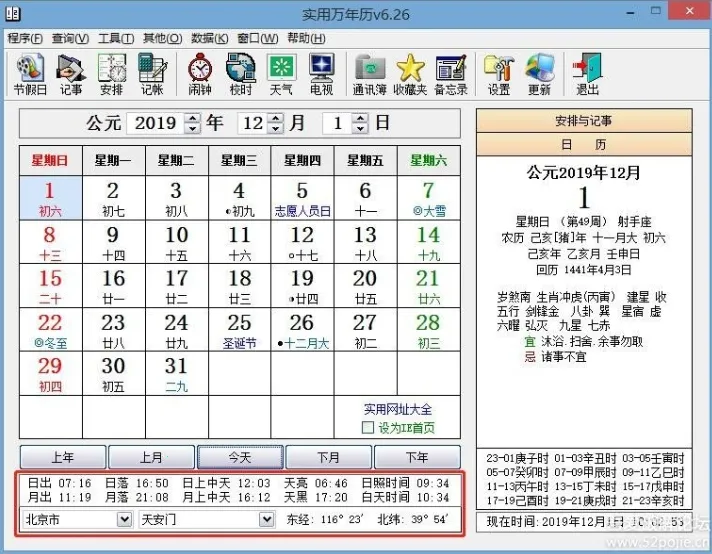Image resolution: width=712 pixels, height=554 pixels.
Task: Select December 30 初五 in calendar
Action: click(114, 373)
